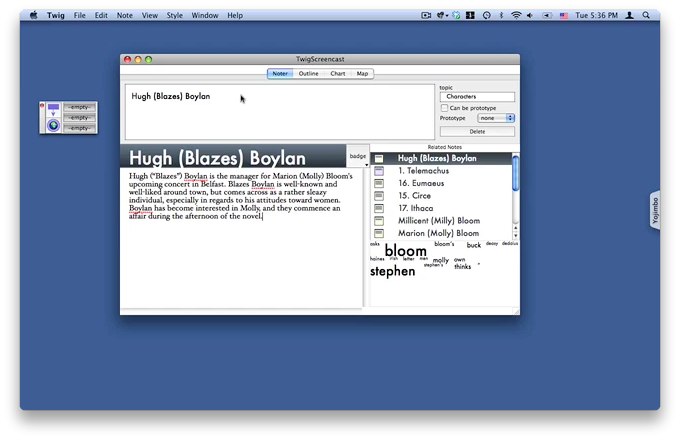Click the third -empty- slot button

[x=79, y=128]
